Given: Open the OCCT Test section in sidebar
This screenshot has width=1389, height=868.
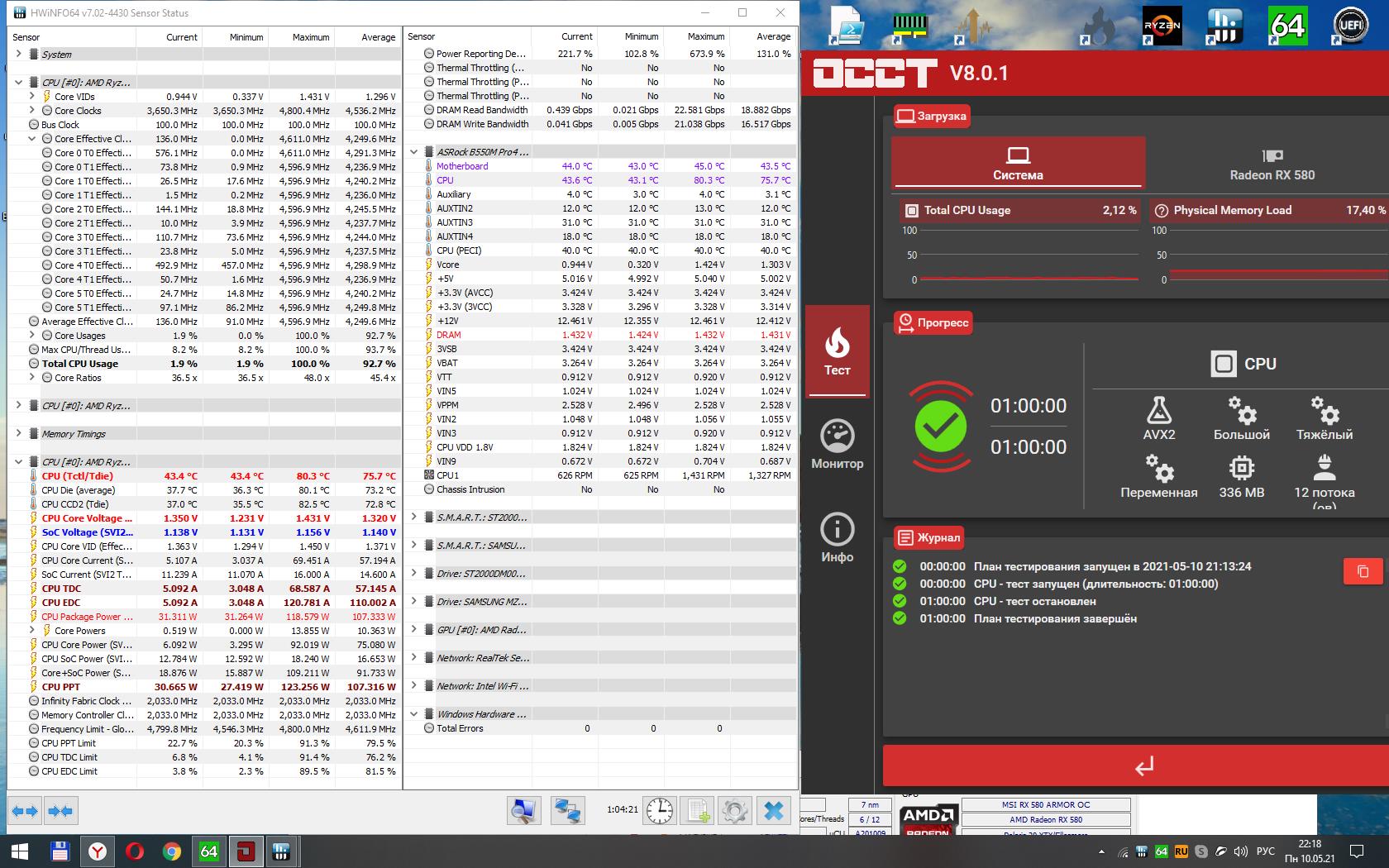Looking at the screenshot, I should 837,351.
